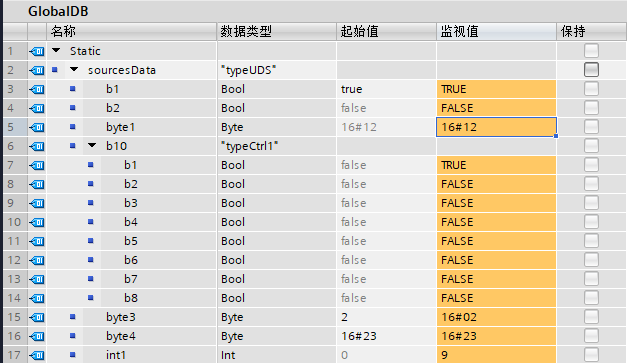Toggle the retain checkbox in row 3

point(591,89)
